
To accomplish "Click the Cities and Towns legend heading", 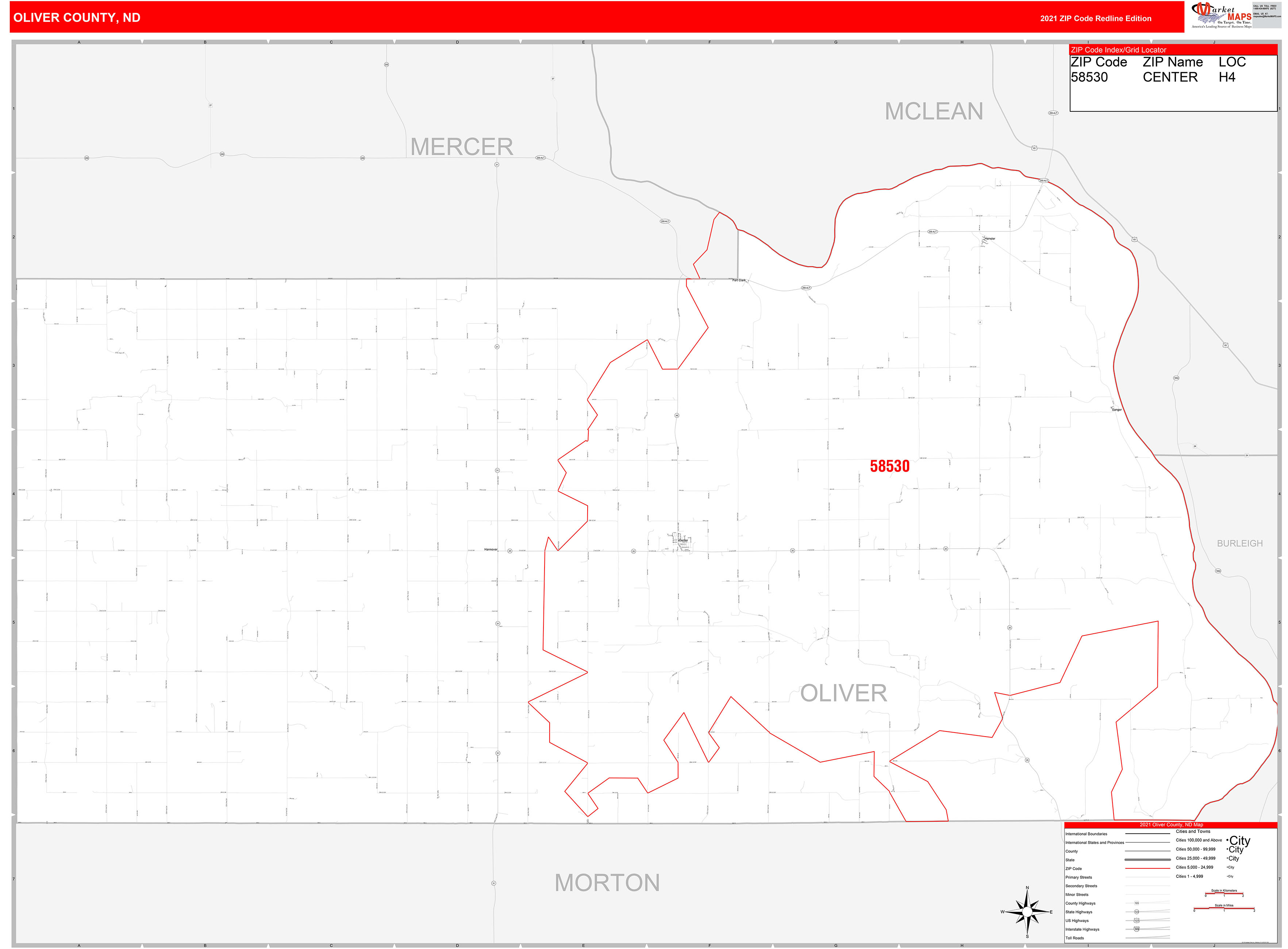I will [x=1193, y=831].
